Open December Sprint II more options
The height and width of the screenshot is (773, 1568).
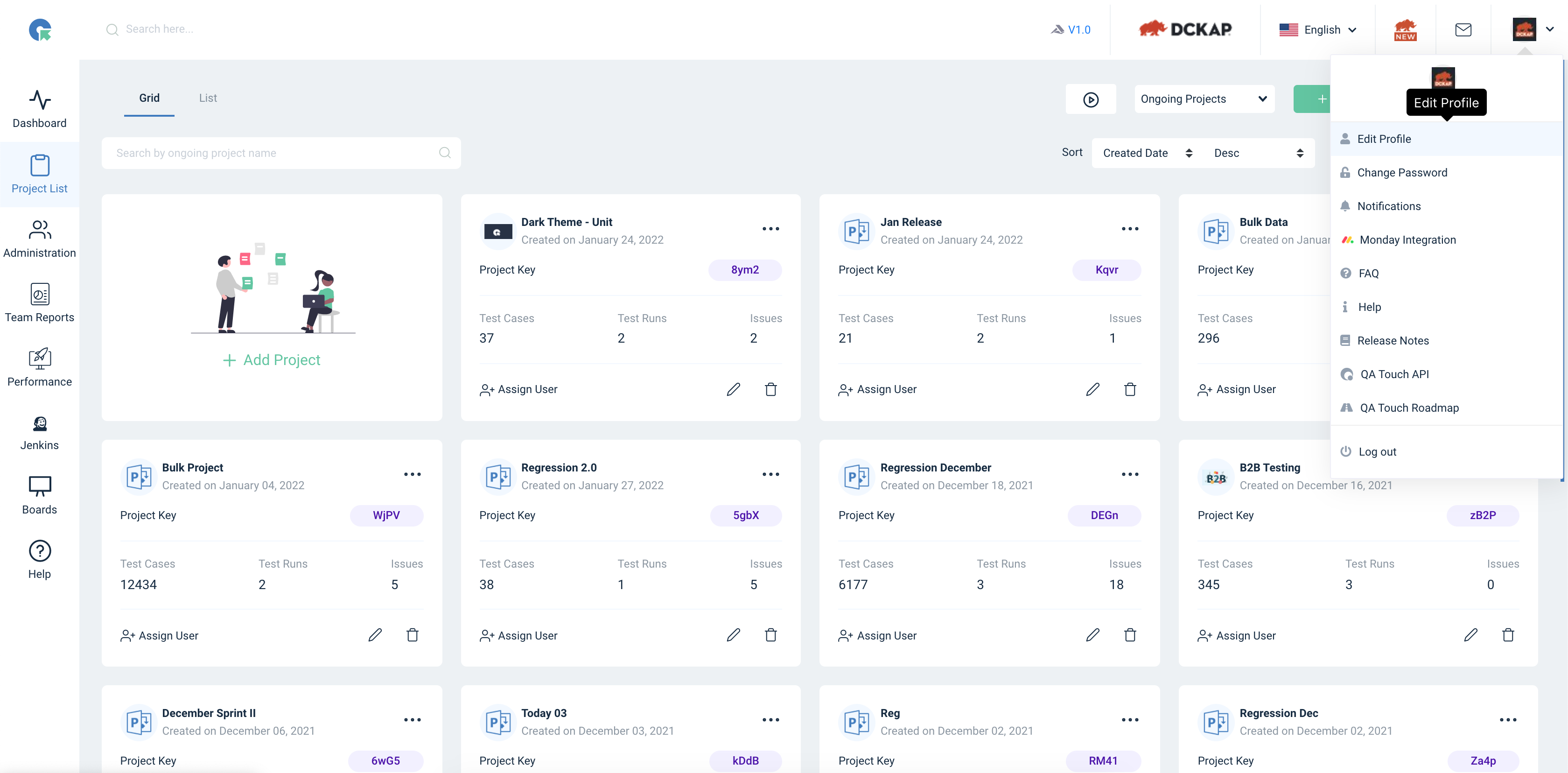click(412, 720)
